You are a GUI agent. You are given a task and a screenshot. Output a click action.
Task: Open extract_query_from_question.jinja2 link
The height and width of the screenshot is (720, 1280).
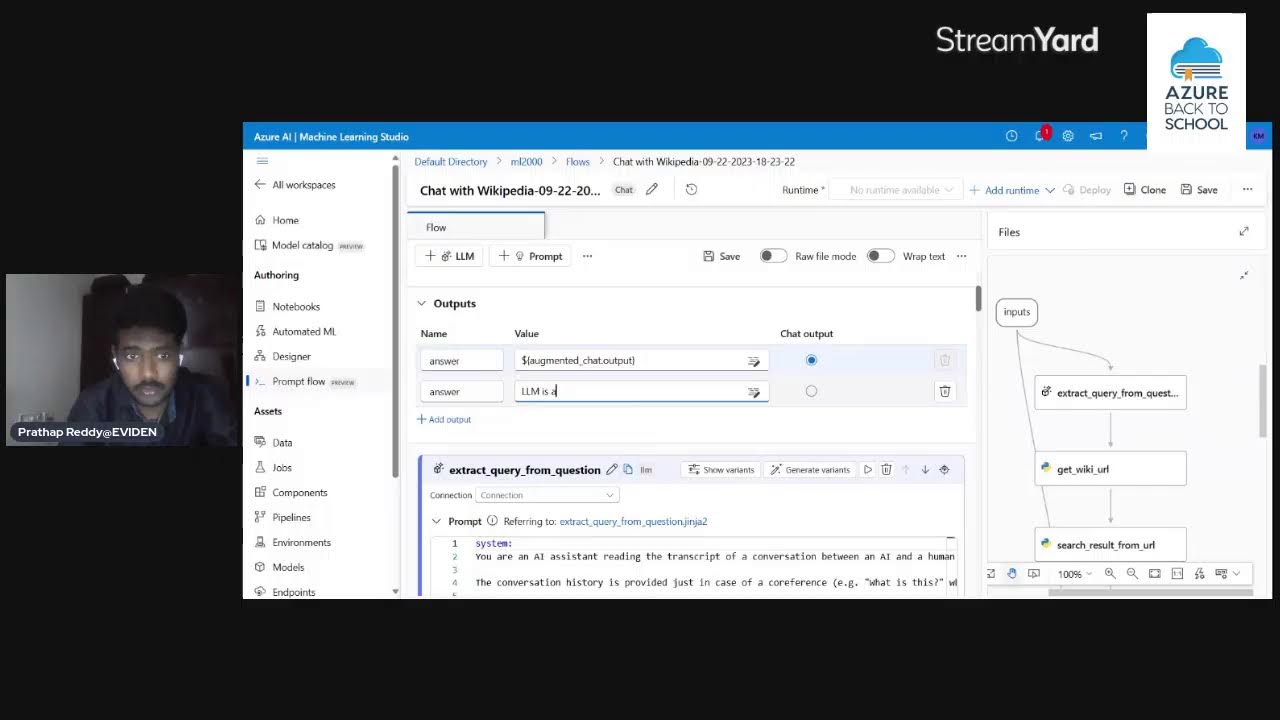click(x=633, y=521)
